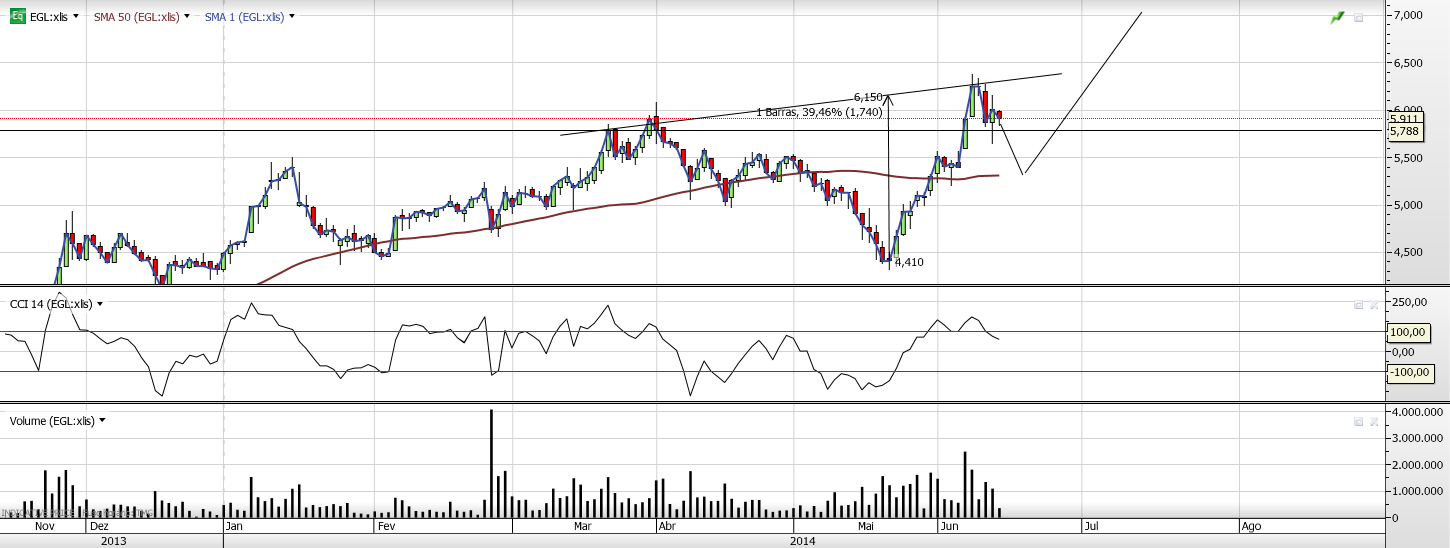Close the Volume panel
Screen dimensions: 1450x548
(x=1374, y=421)
